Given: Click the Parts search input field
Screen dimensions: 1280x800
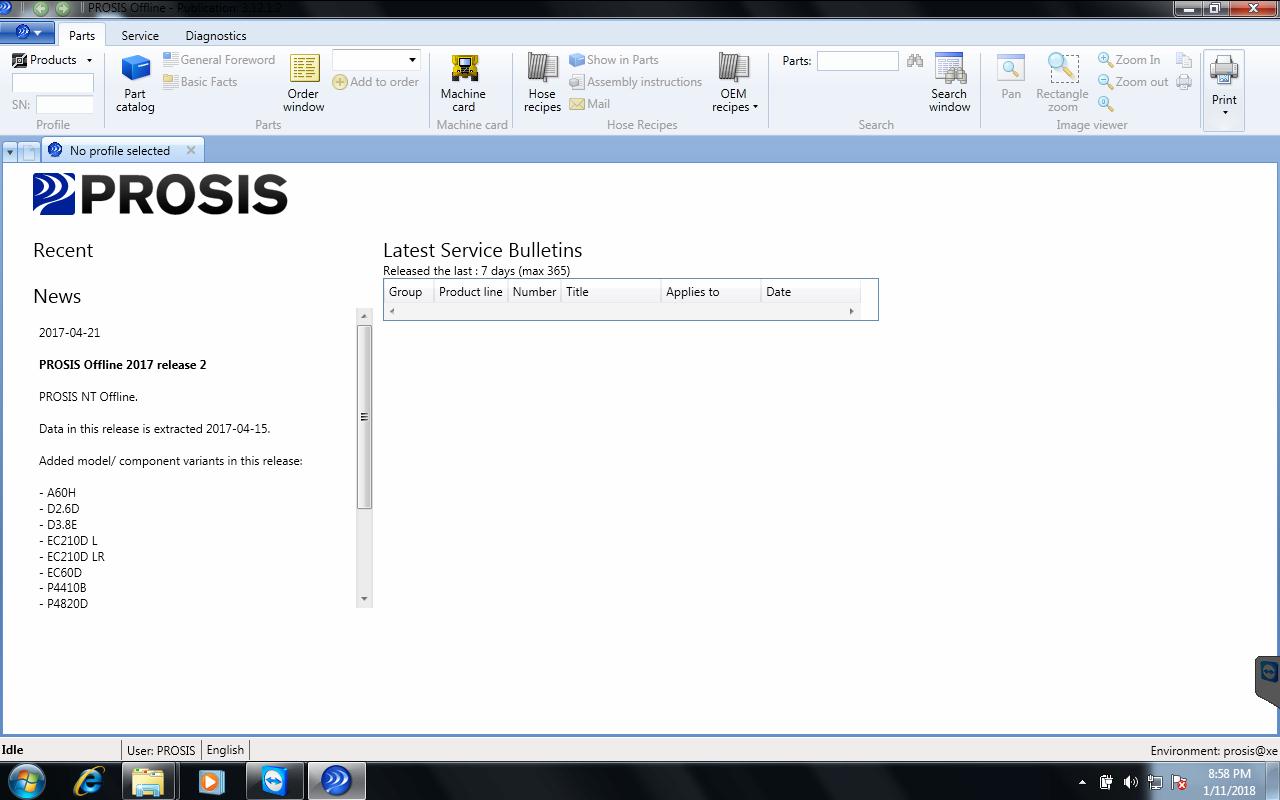Looking at the screenshot, I should pos(857,61).
